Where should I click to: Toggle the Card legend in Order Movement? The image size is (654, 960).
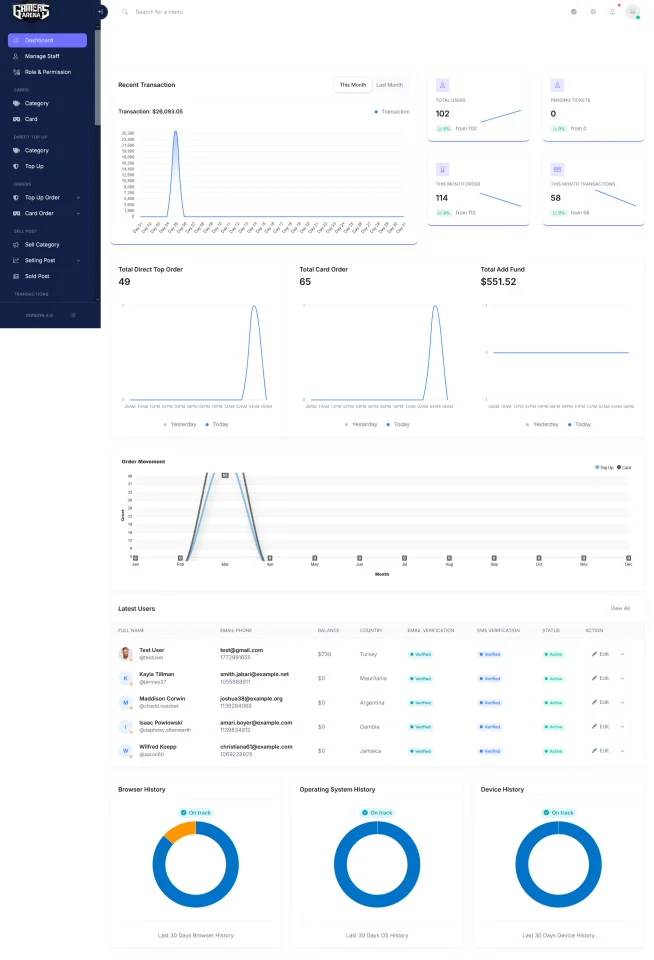624,467
